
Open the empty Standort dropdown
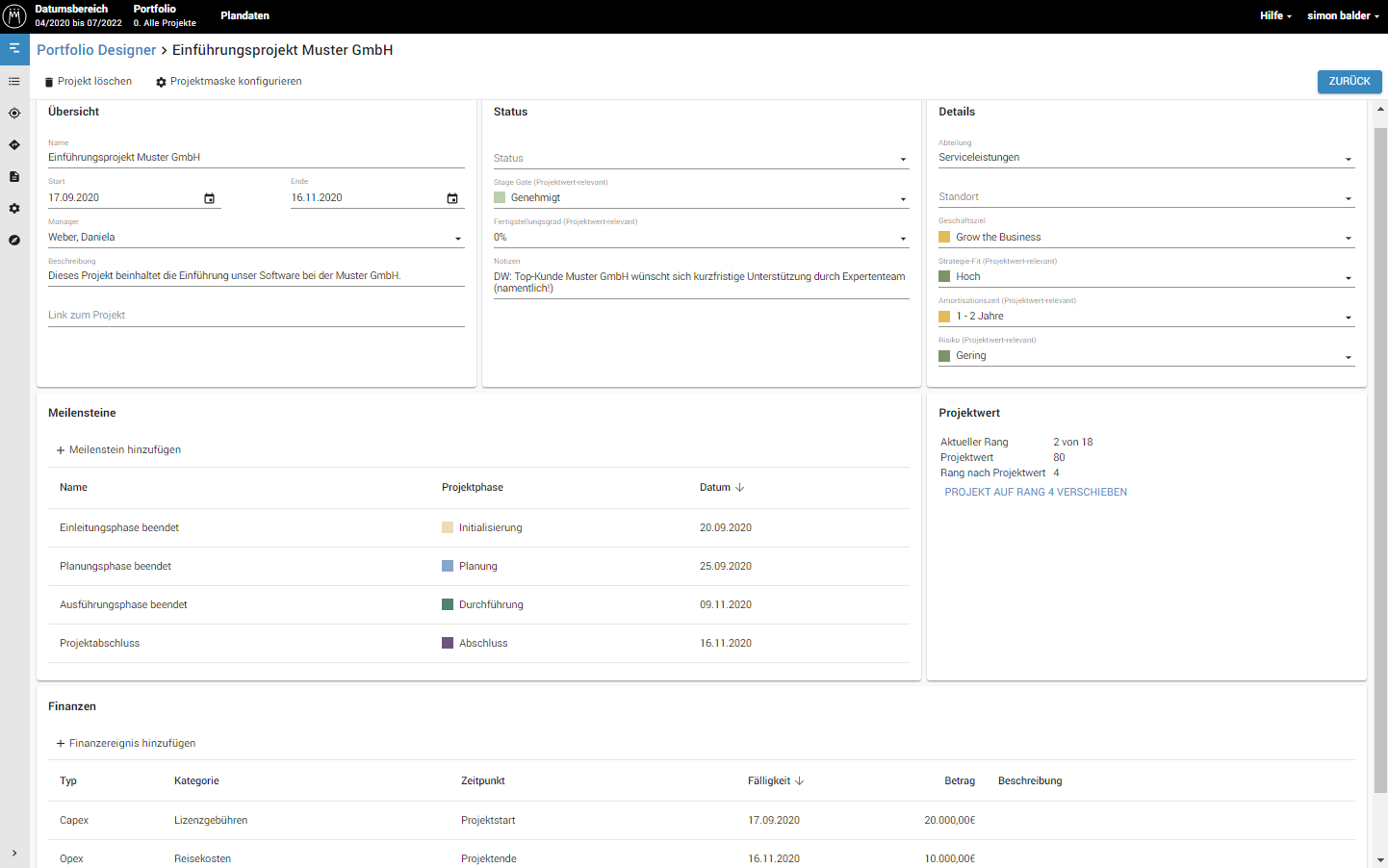click(x=1146, y=197)
